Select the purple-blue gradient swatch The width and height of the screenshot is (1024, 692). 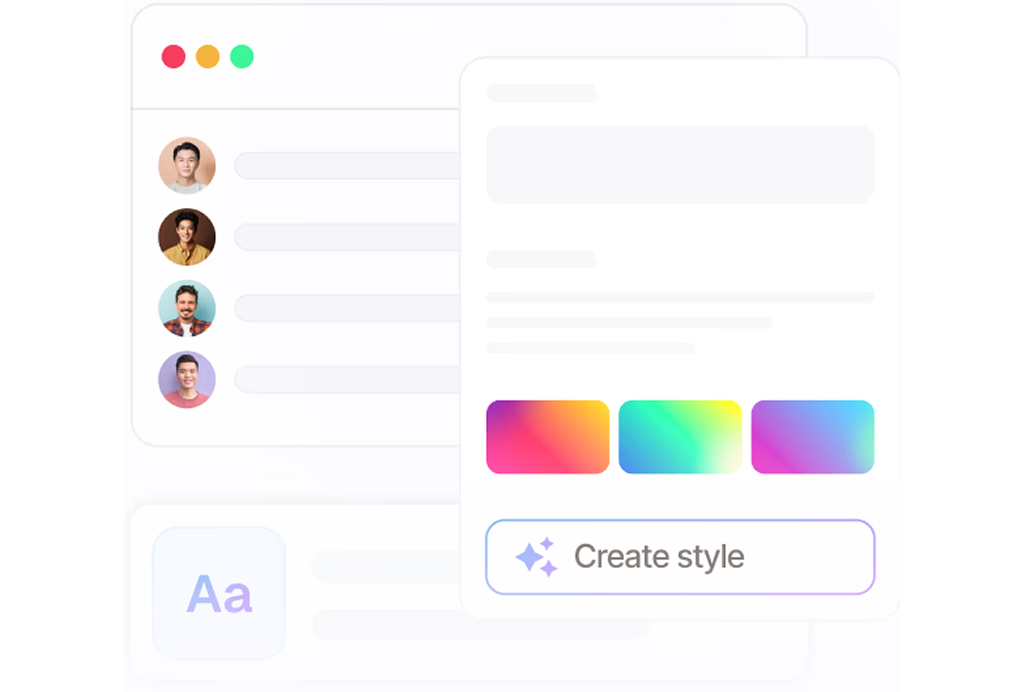[812, 437]
